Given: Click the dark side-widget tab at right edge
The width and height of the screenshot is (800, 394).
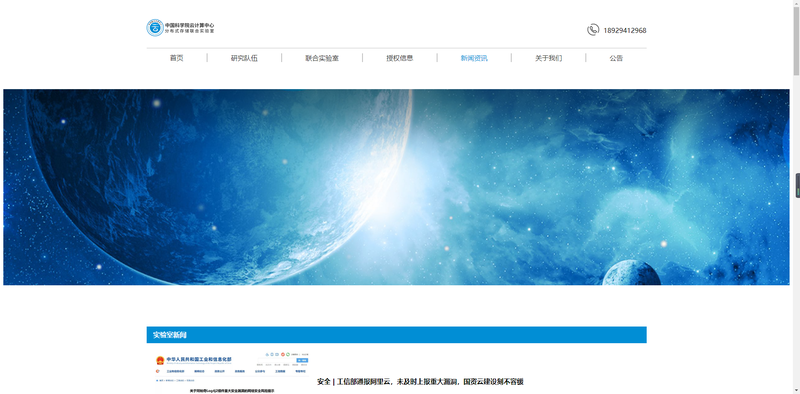Looking at the screenshot, I should 797,185.
